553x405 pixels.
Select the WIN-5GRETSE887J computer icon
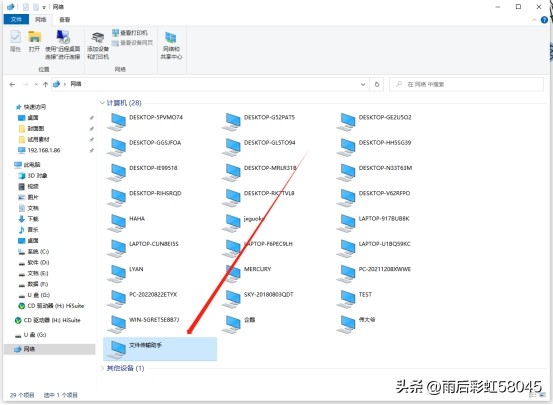pos(117,325)
